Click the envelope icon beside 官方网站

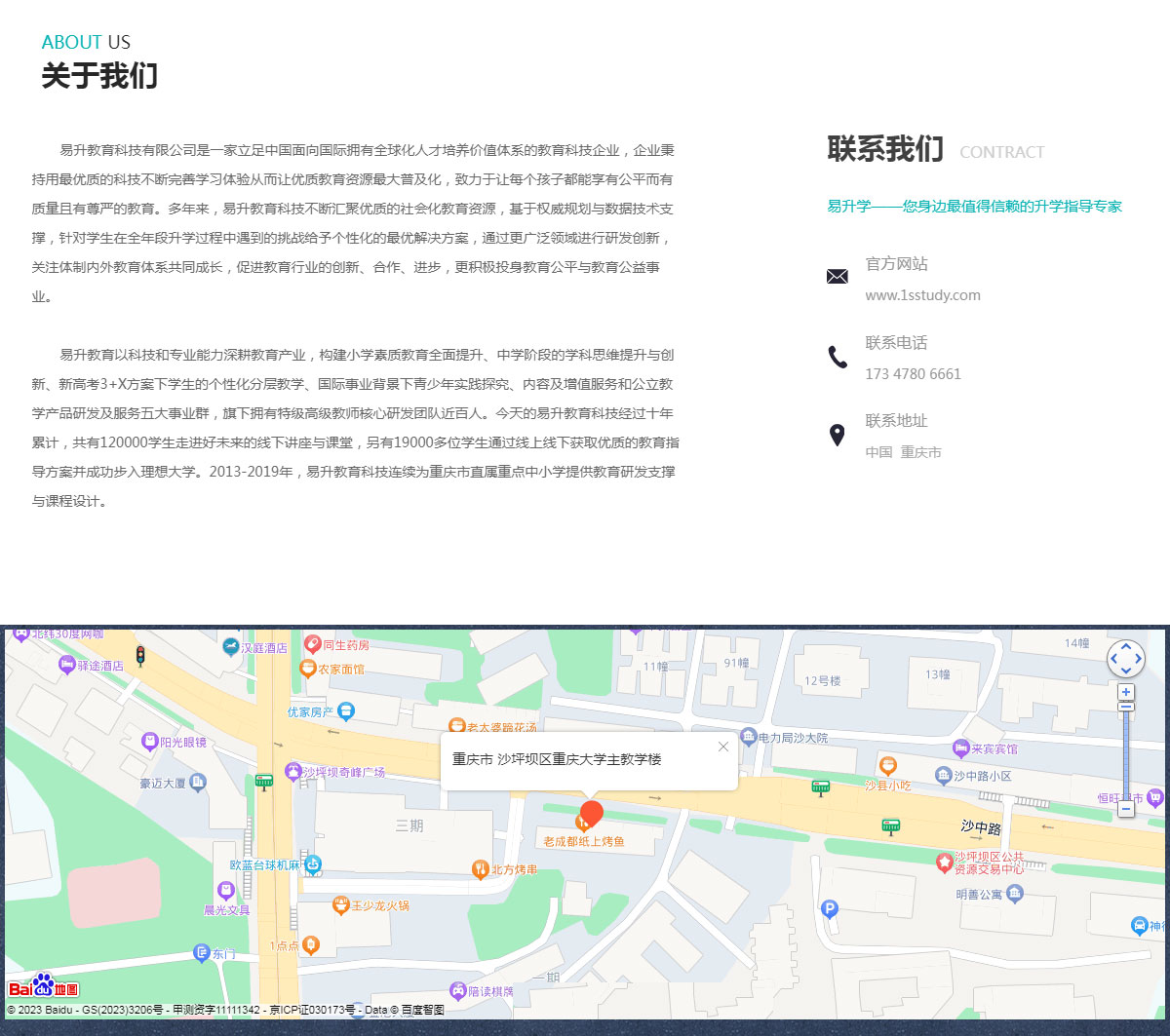[x=837, y=277]
